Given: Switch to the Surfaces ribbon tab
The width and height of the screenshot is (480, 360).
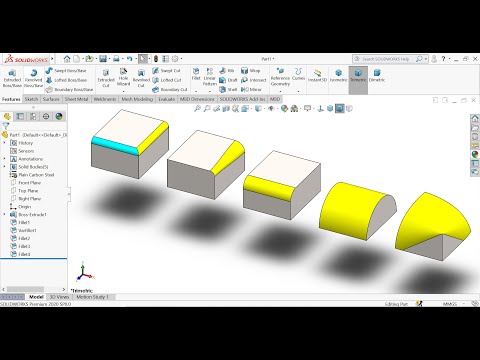Looking at the screenshot, I should point(51,99).
